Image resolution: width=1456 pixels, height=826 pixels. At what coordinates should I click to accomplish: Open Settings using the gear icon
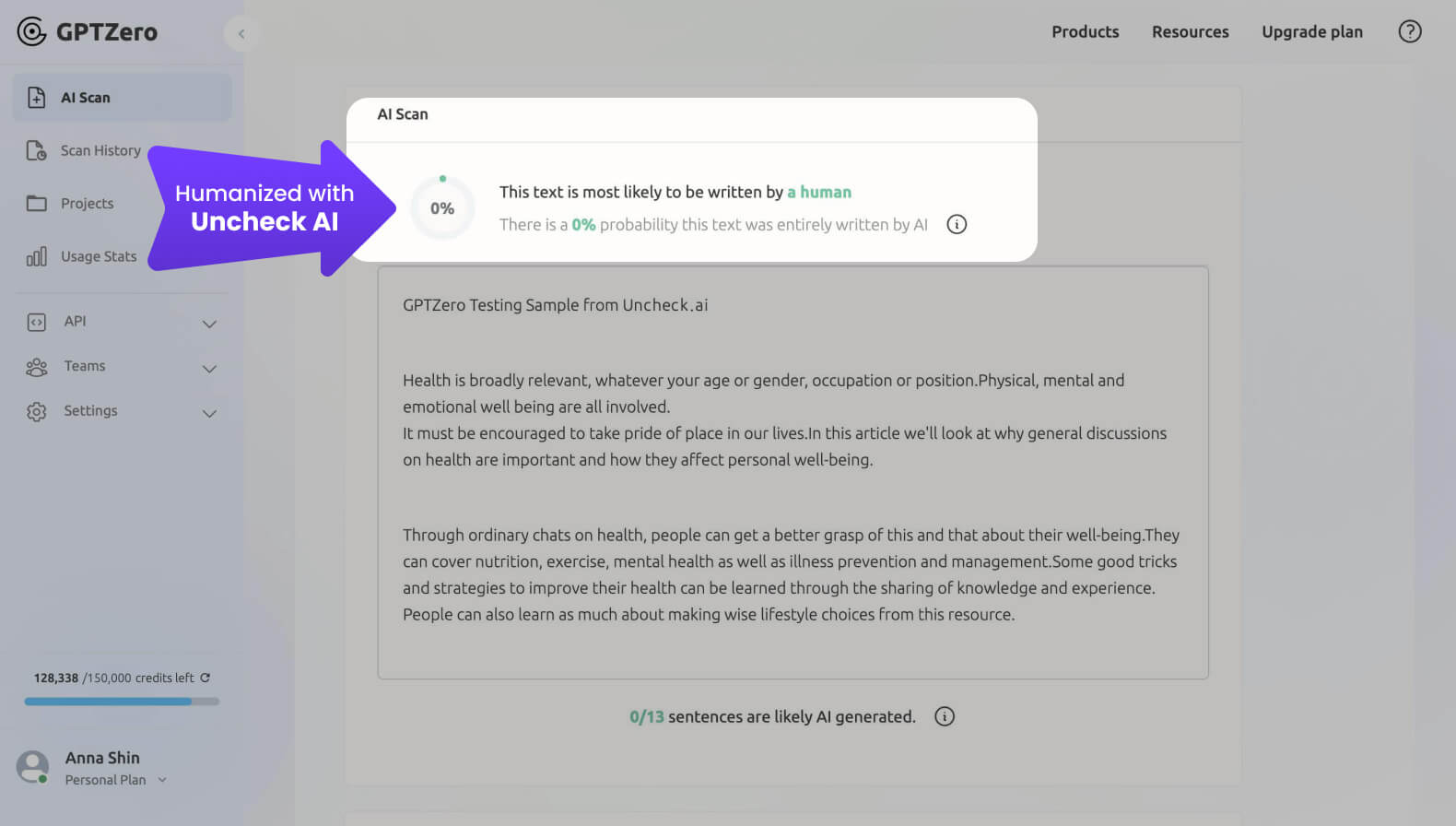coord(37,411)
